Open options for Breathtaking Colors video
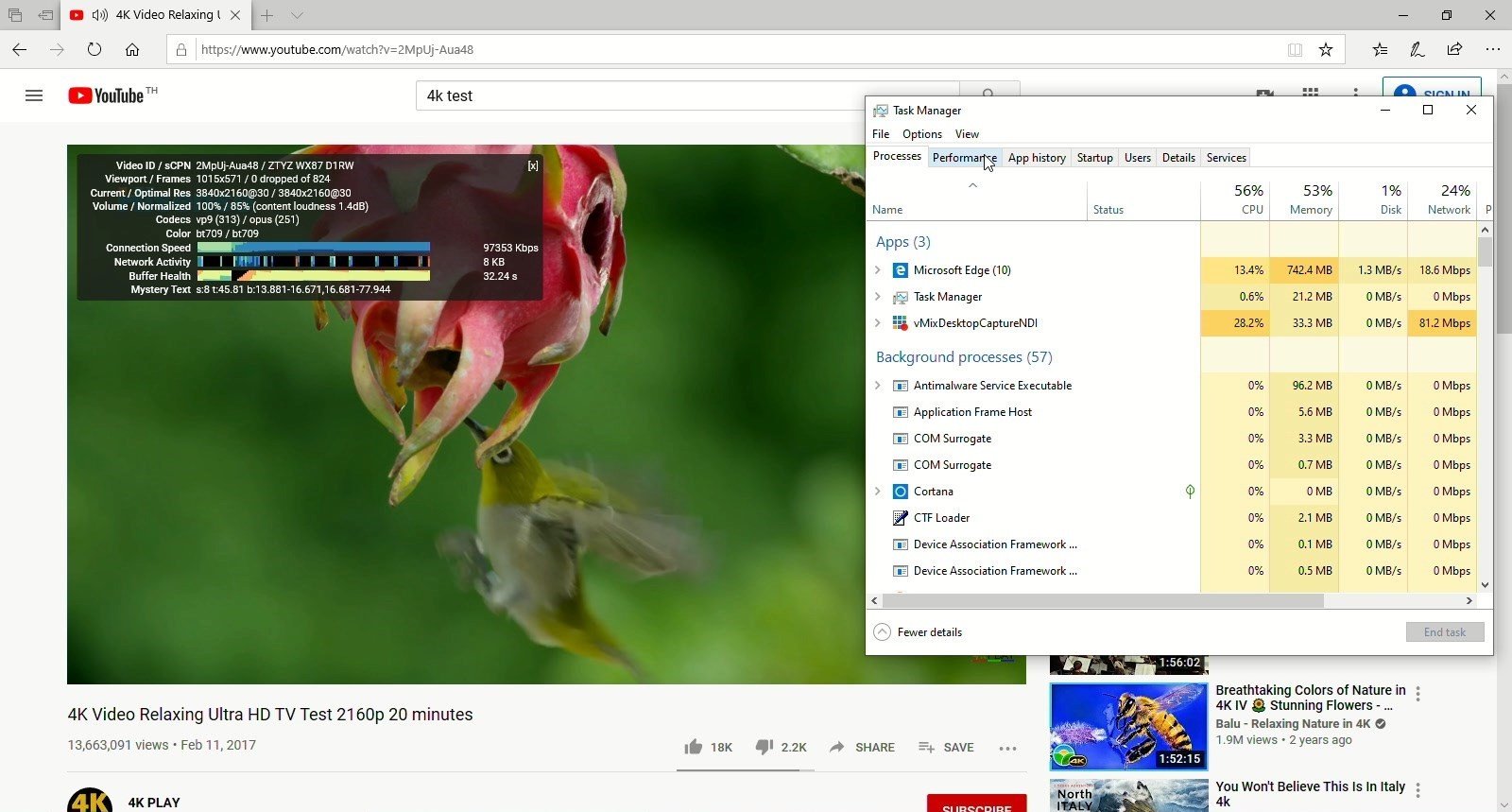 coord(1417,694)
